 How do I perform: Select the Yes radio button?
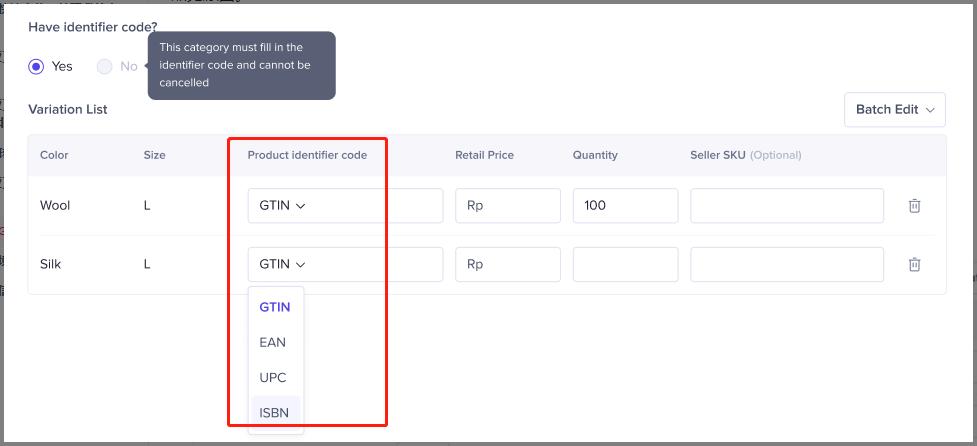(x=37, y=66)
